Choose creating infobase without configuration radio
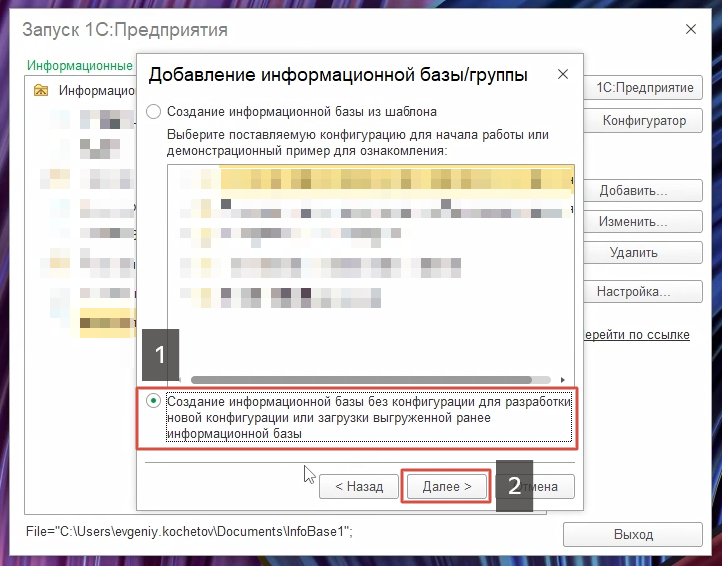Screen dimensions: 722x566 (153, 401)
